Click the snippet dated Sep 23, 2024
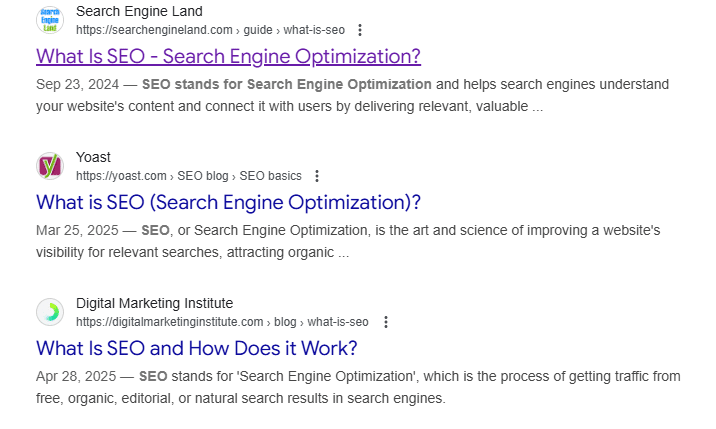716x429 pixels. pyautogui.click(x=352, y=95)
